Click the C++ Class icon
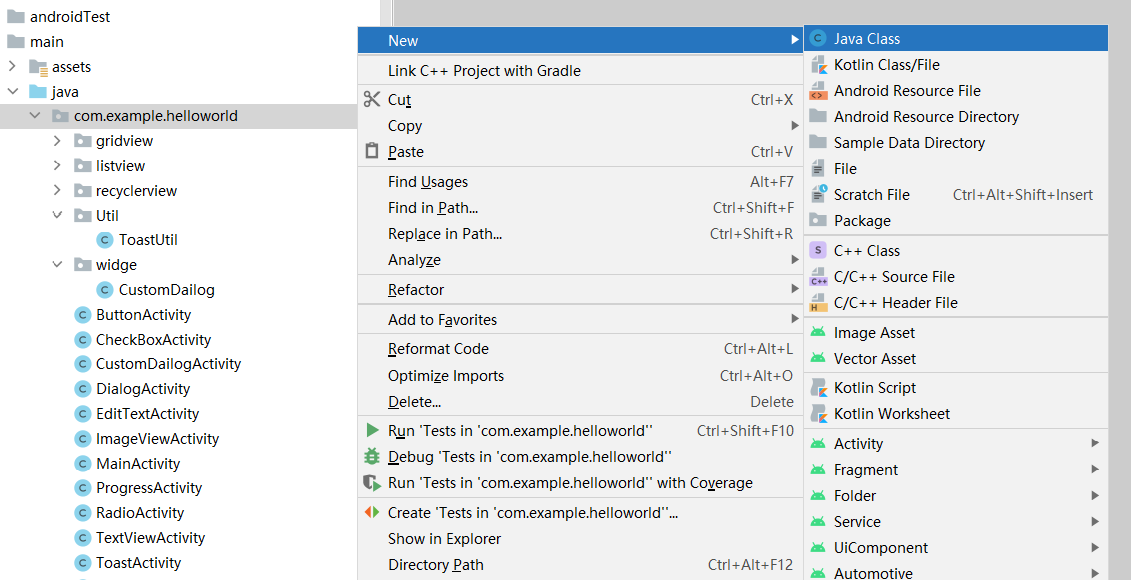 818,251
